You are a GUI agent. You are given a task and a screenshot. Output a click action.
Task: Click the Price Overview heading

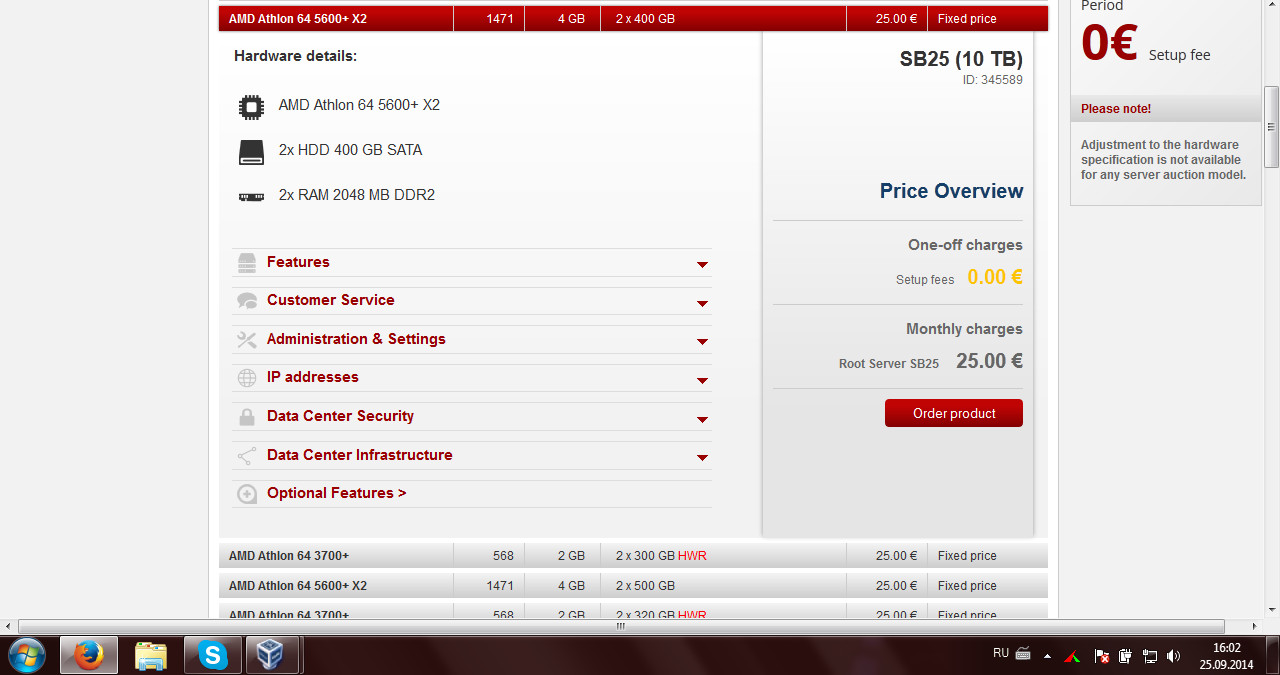tap(951, 191)
